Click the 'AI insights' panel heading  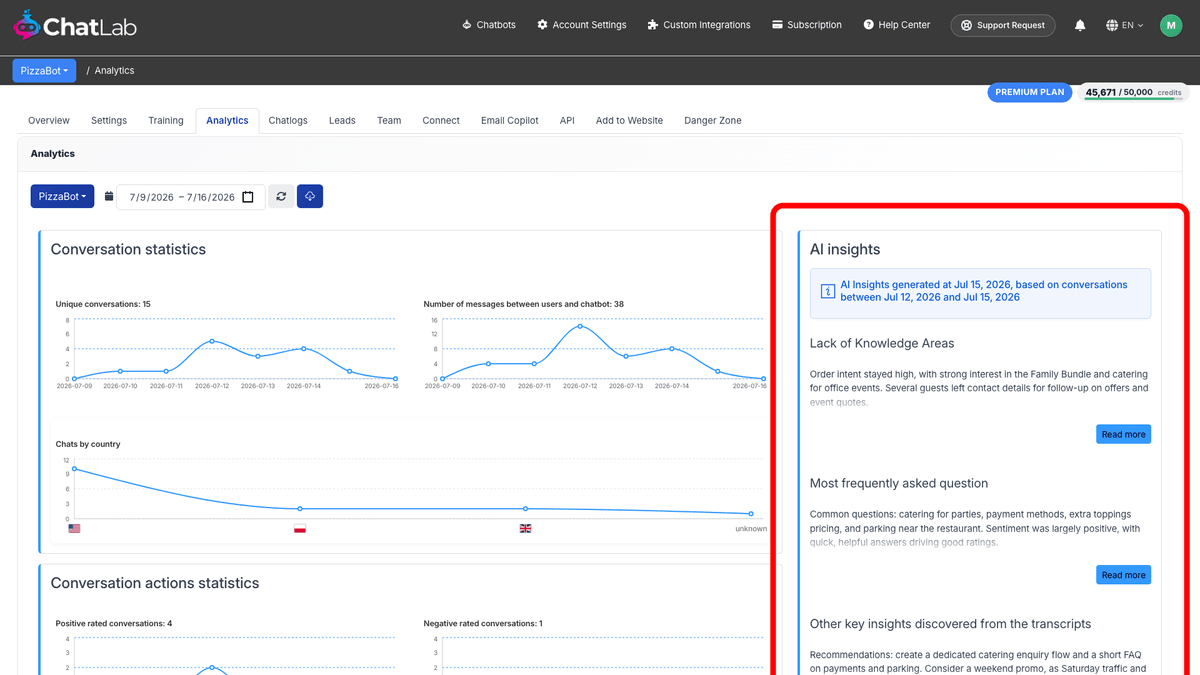[x=845, y=250]
